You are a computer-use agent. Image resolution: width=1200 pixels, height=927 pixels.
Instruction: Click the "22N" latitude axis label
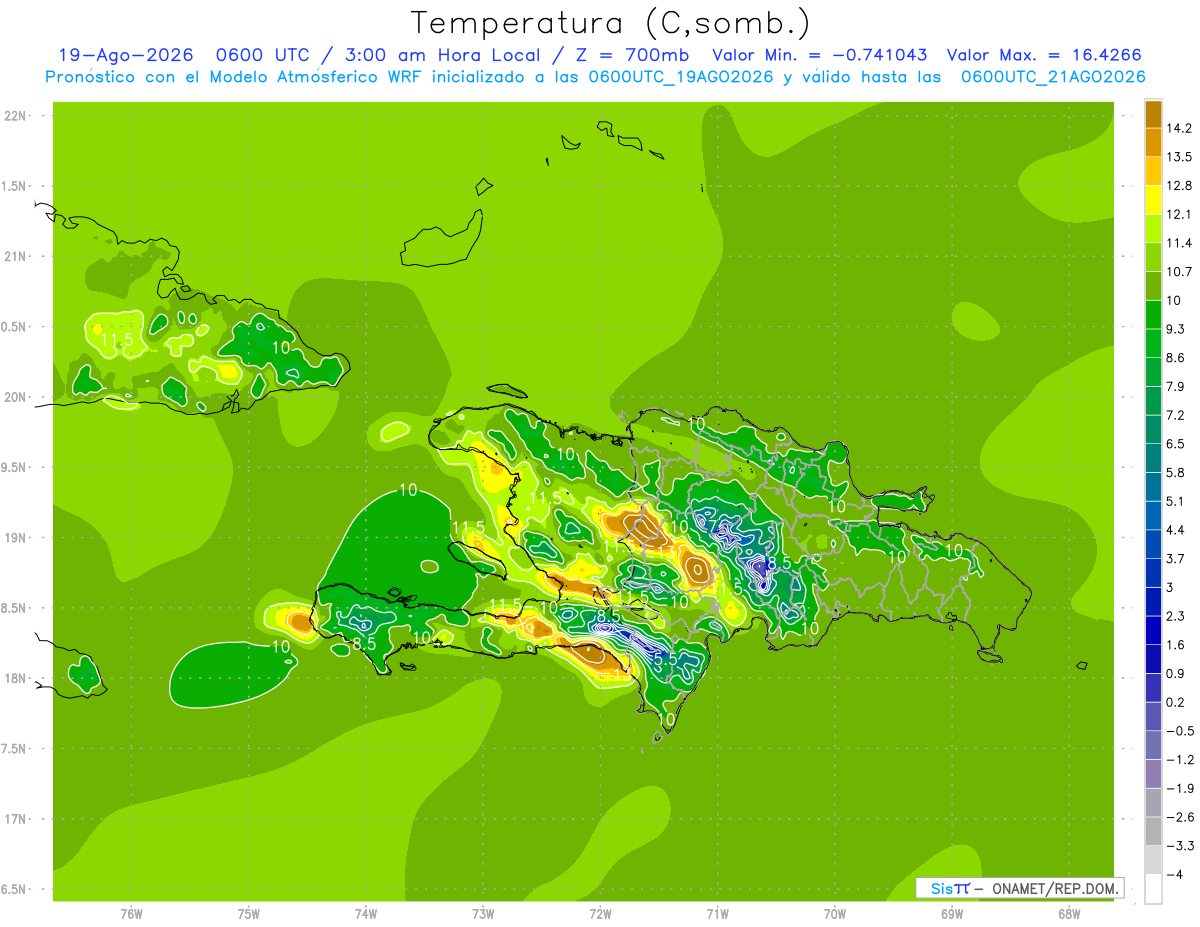coord(14,116)
